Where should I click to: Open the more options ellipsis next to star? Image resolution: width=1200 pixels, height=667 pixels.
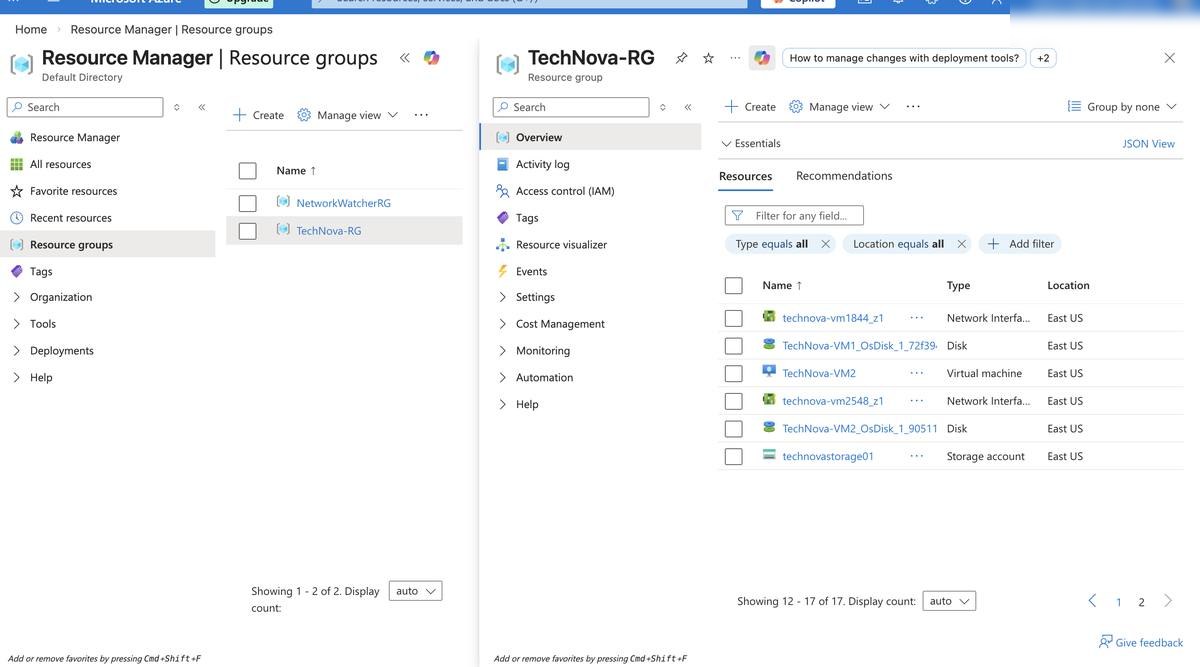pyautogui.click(x=735, y=58)
